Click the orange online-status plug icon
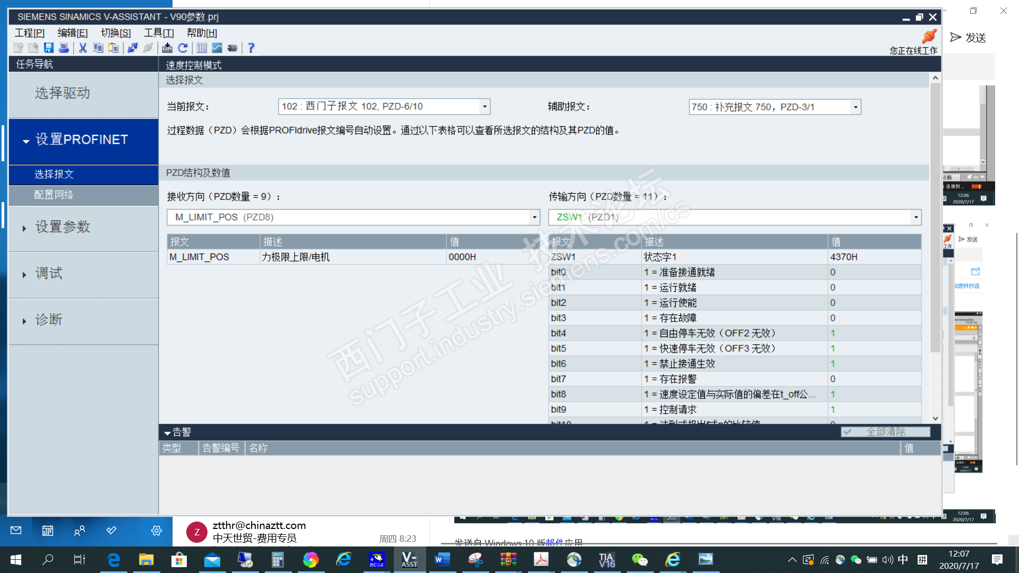The width and height of the screenshot is (1019, 574). click(x=929, y=36)
